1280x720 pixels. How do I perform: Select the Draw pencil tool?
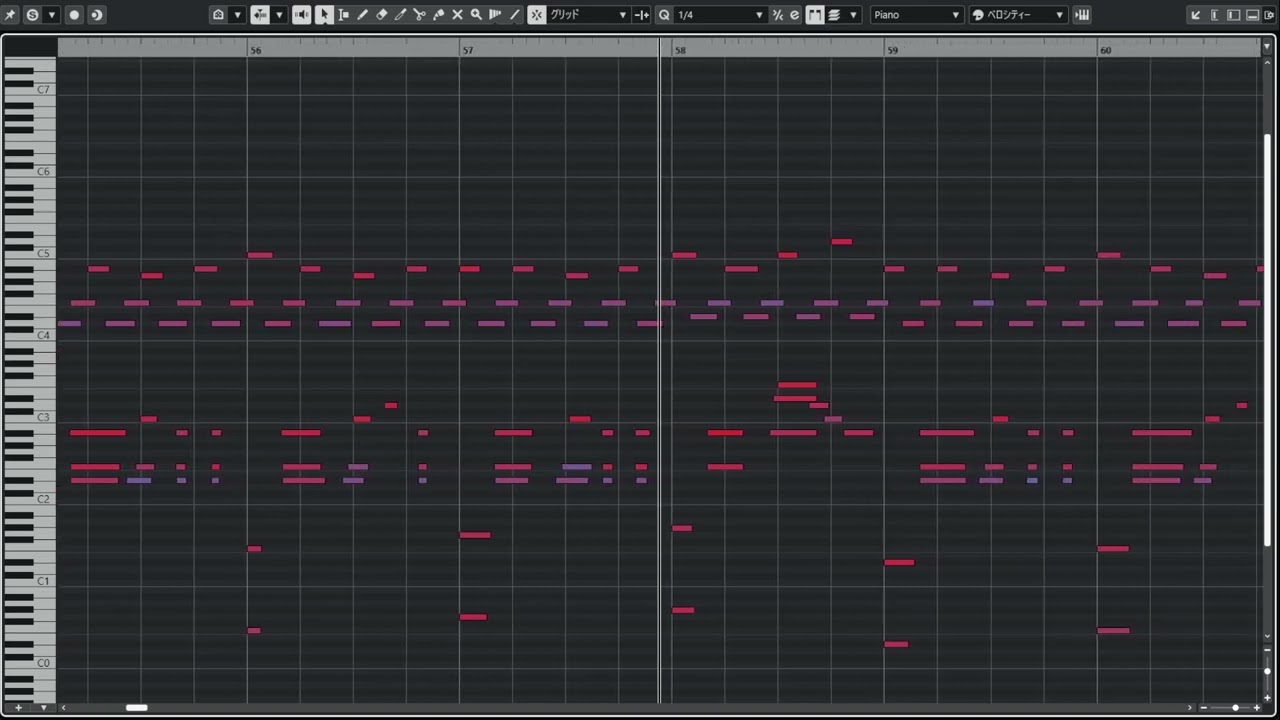click(x=362, y=15)
